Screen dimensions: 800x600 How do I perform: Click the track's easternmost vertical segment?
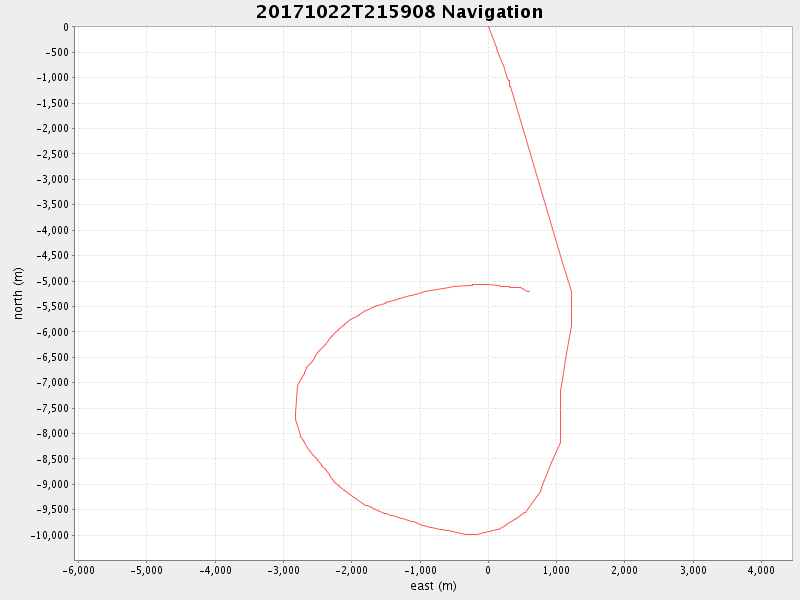[x=571, y=308]
